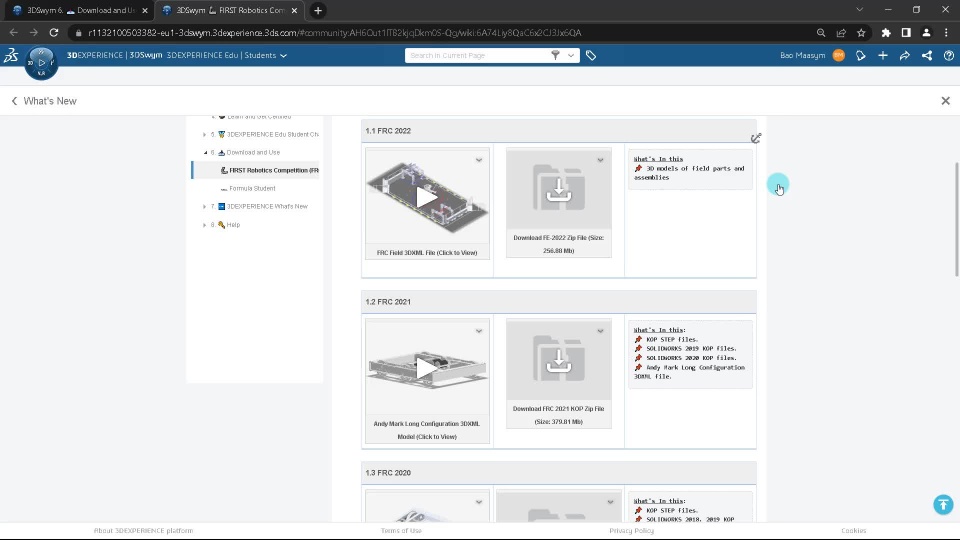Open 3DEXPERIENCE What's New tree item

(267, 206)
